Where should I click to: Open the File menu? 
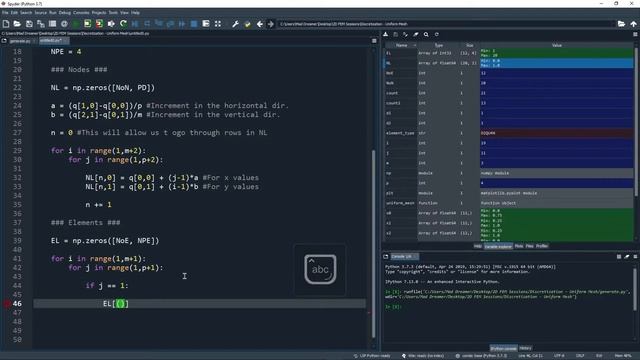coord(5,13)
